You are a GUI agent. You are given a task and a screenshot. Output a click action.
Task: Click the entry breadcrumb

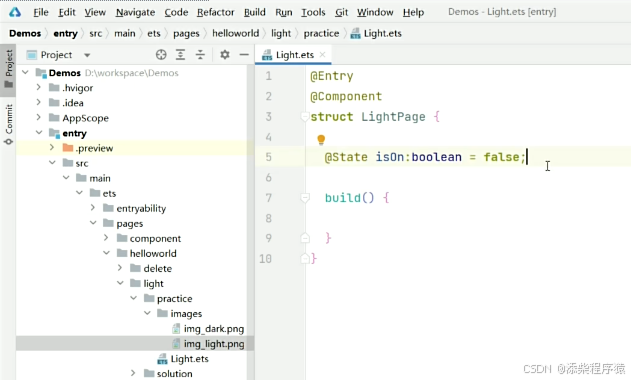coord(65,33)
